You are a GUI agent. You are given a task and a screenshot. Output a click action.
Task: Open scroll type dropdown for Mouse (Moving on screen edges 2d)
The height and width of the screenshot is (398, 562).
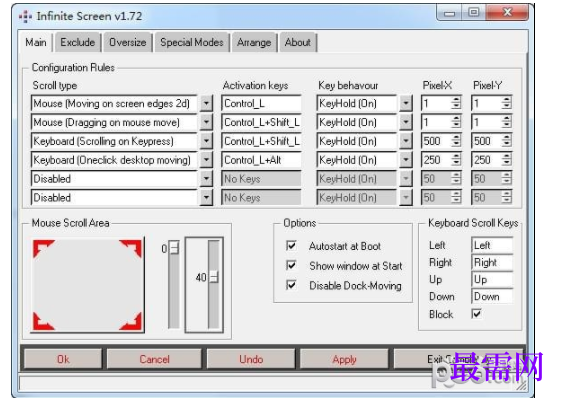click(206, 104)
